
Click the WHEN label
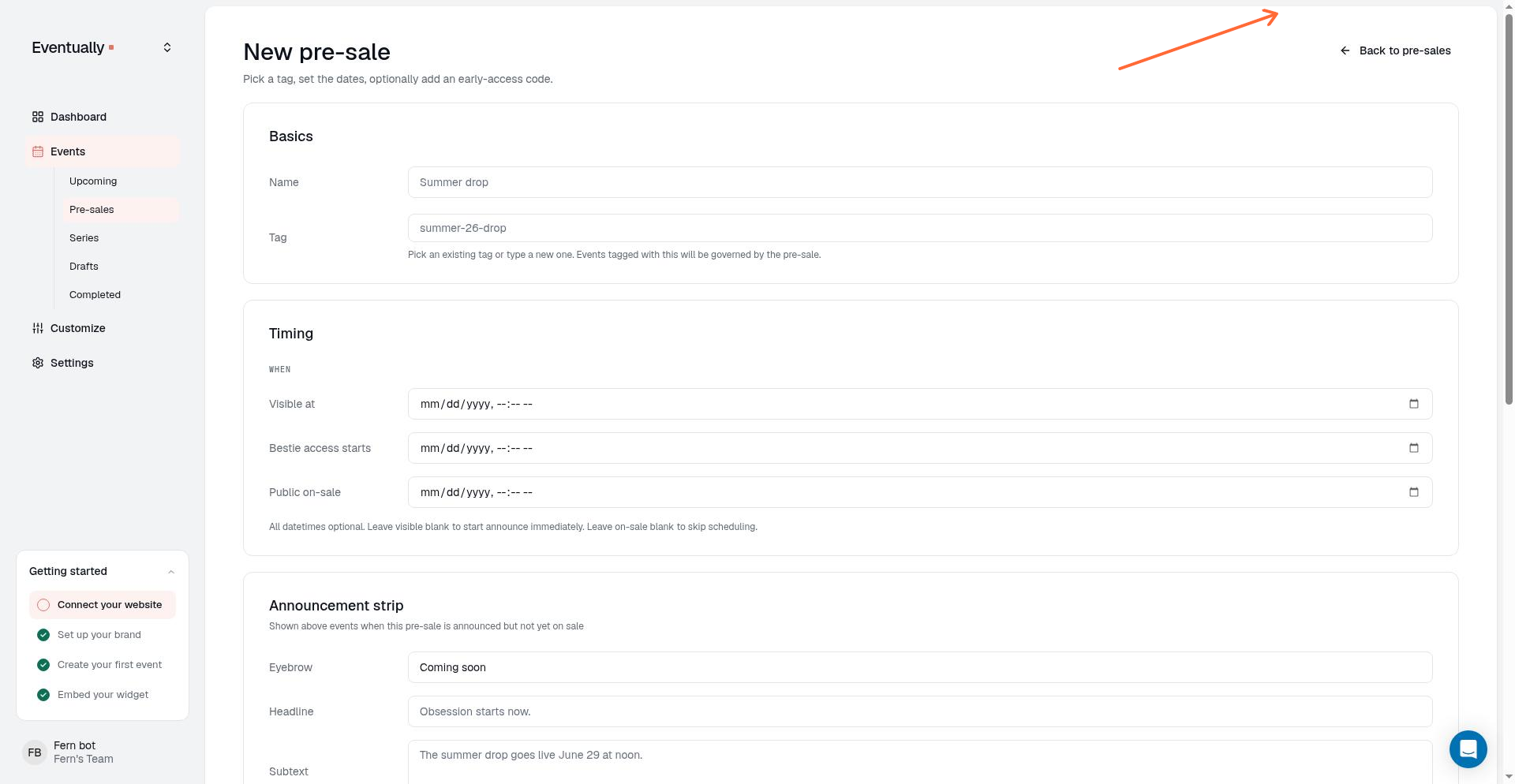[x=280, y=369]
